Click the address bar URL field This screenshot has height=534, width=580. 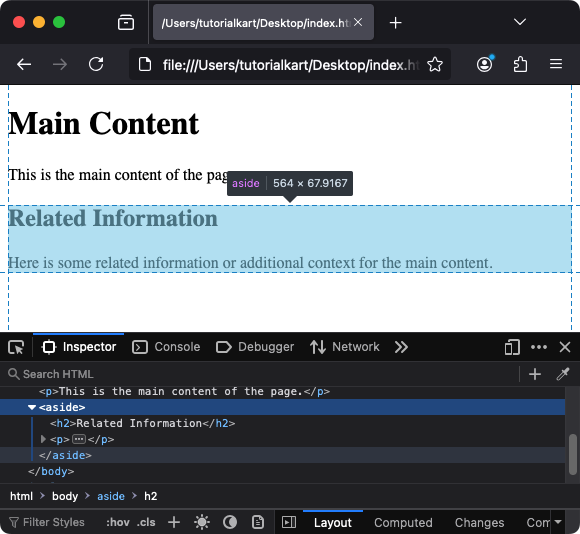290,65
